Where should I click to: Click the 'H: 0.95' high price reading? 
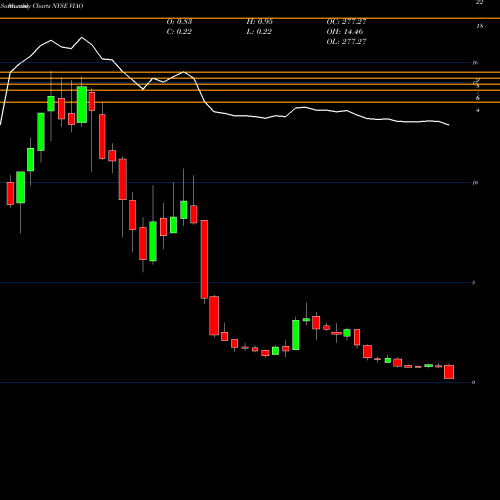pos(259,22)
